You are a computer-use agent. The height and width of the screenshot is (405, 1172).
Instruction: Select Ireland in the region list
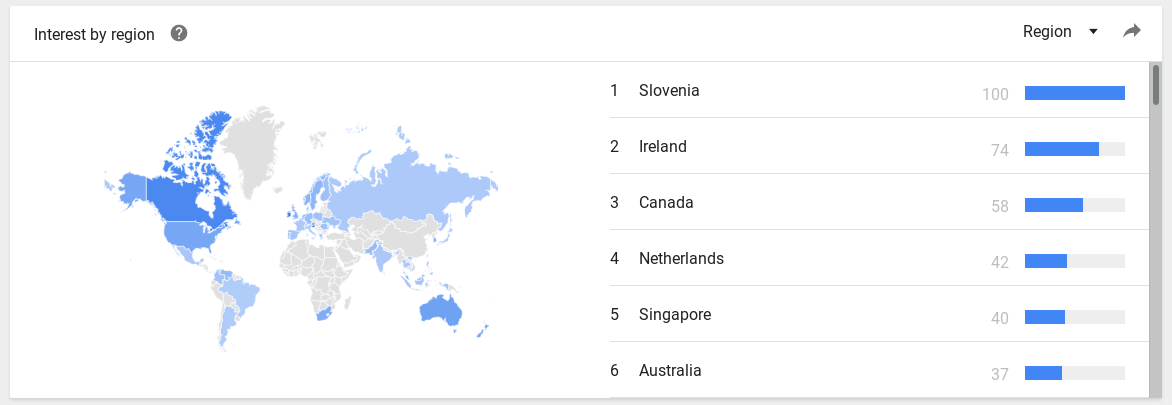click(879, 146)
